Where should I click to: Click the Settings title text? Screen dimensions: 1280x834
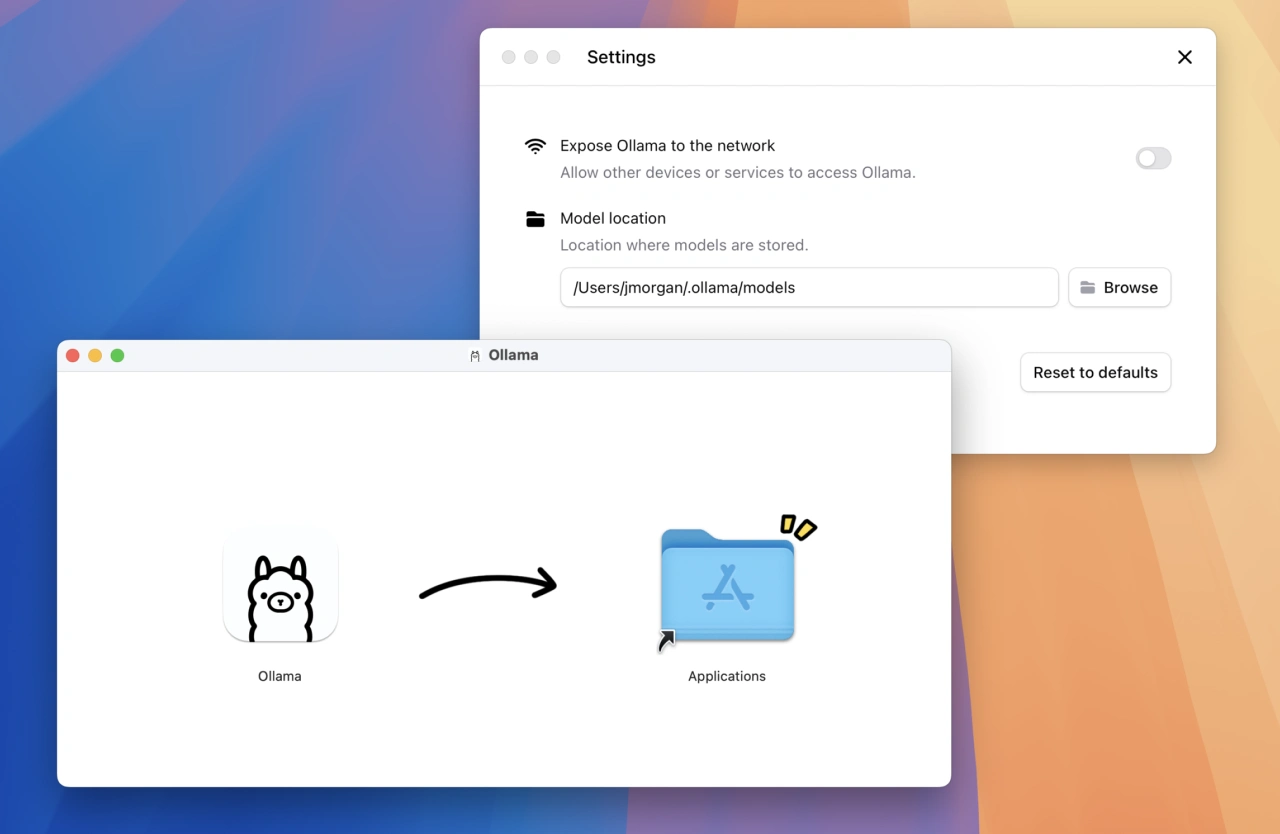(x=621, y=57)
